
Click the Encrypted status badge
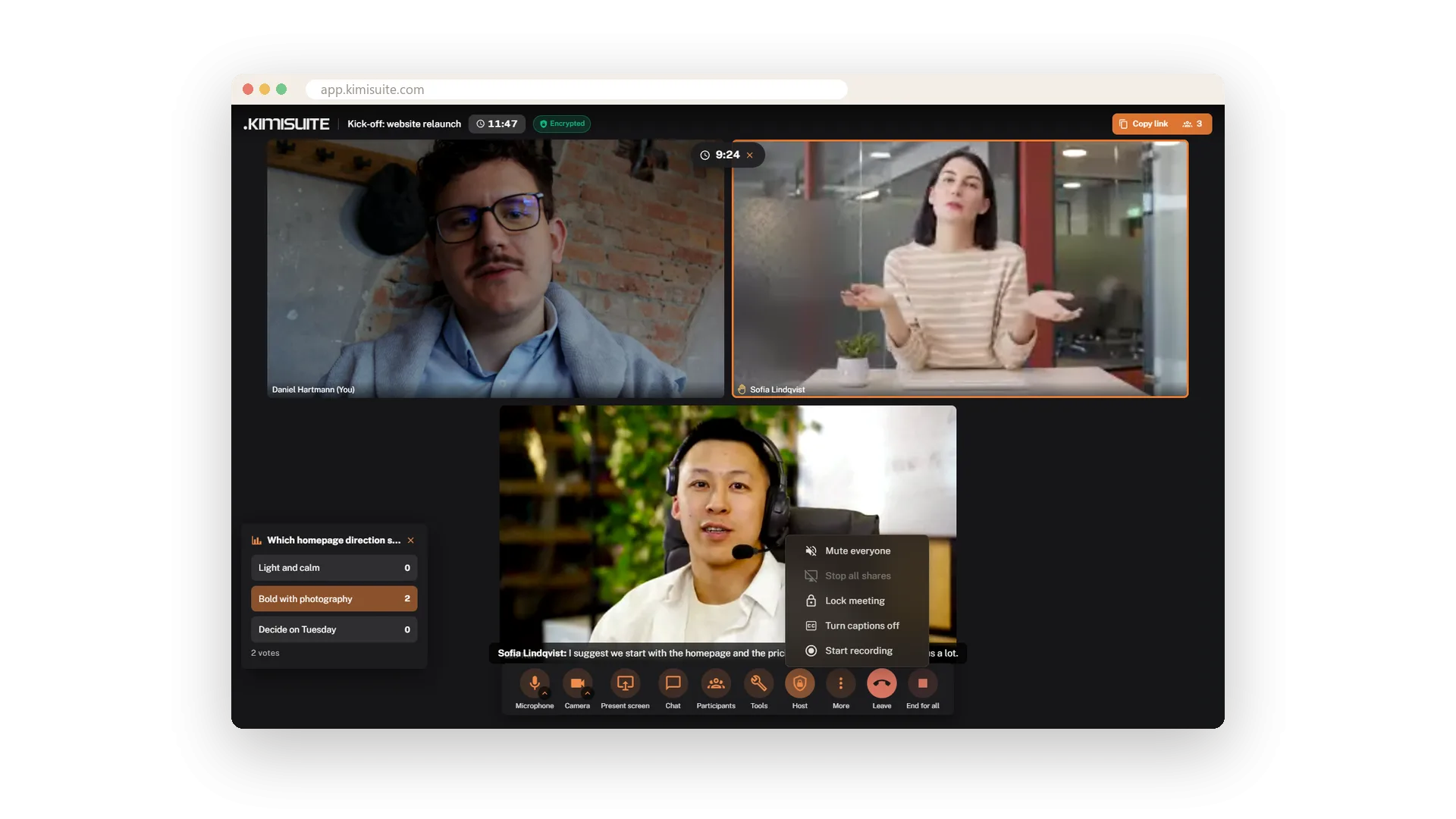coord(562,124)
